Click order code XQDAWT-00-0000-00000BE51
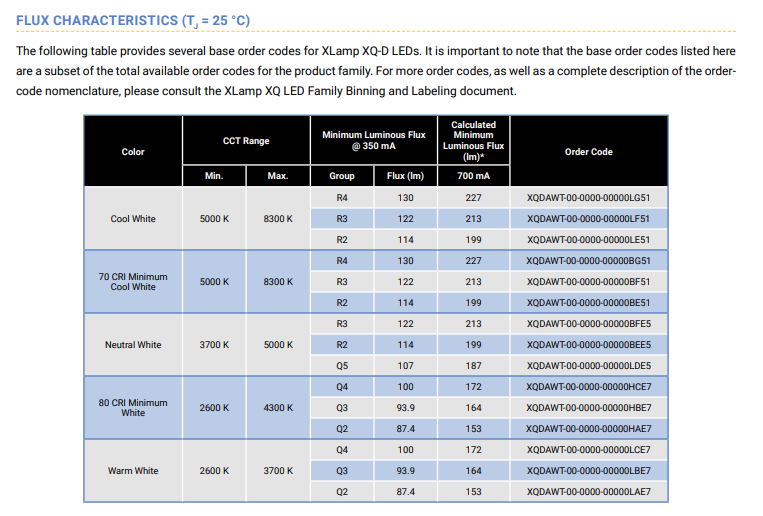Viewport: 763px width, 516px height. [588, 302]
